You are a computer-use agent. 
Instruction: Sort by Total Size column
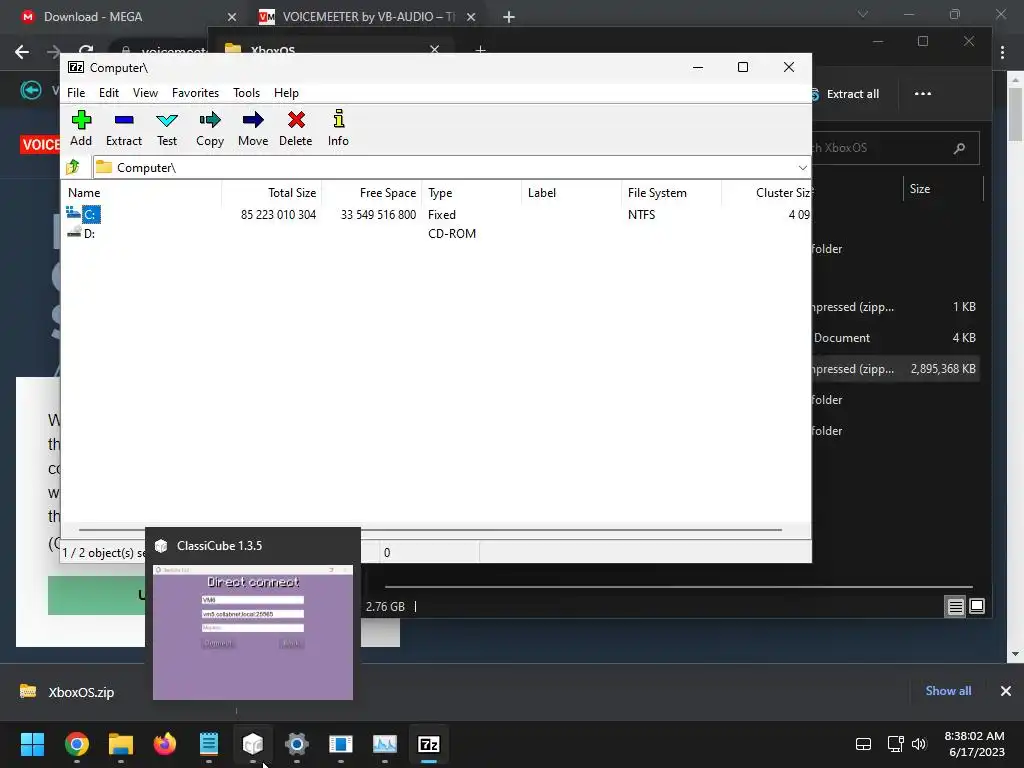click(x=272, y=193)
